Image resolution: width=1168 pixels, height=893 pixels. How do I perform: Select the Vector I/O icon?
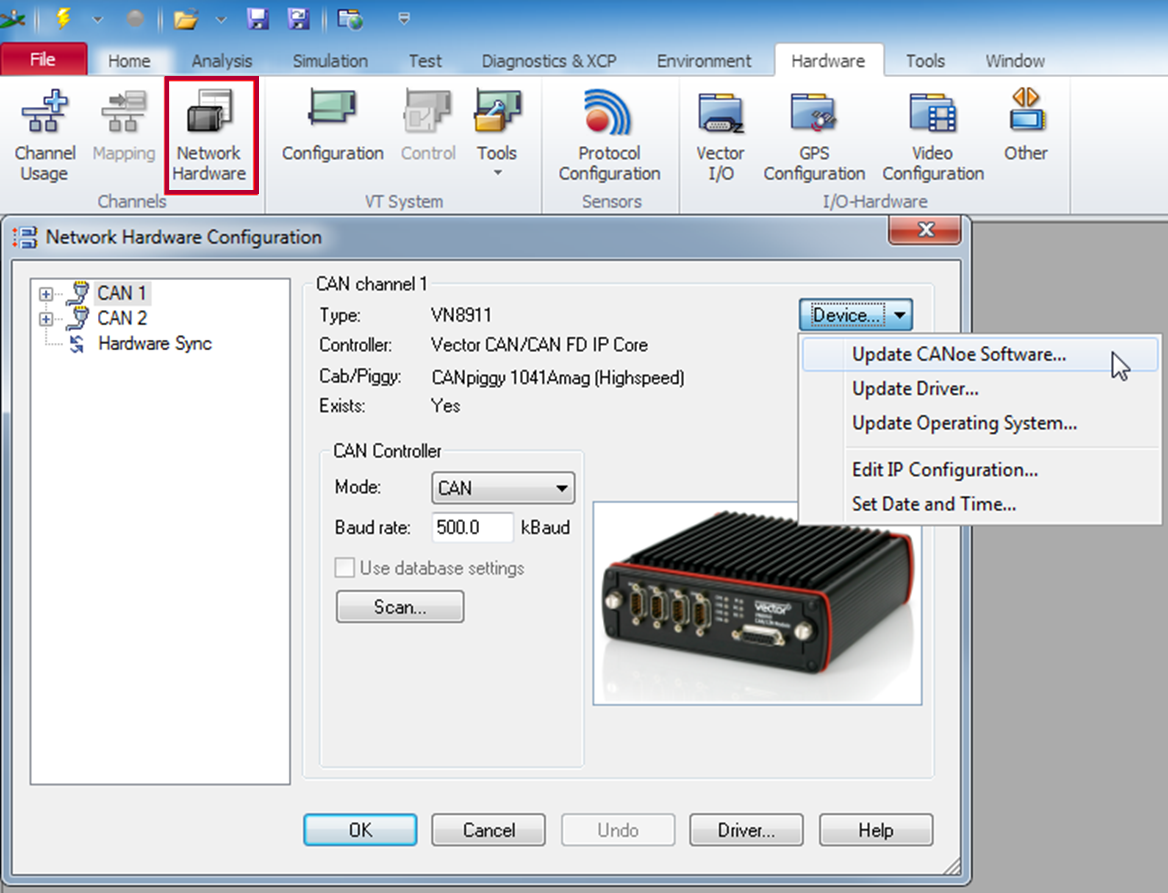[719, 130]
